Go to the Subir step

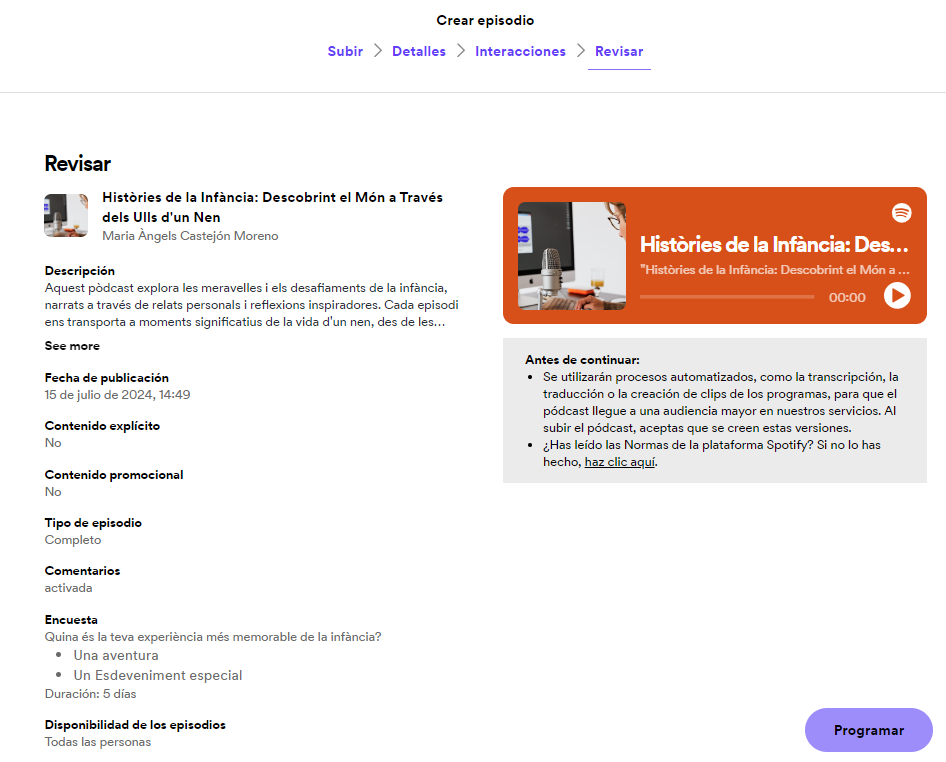coord(345,51)
